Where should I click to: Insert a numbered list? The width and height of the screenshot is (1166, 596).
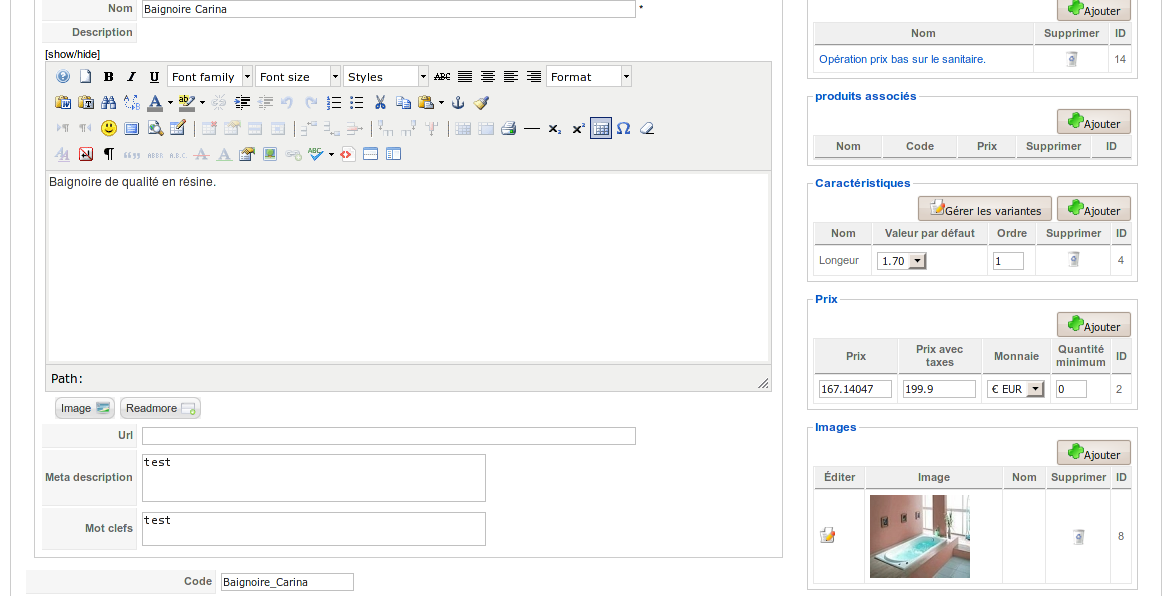pyautogui.click(x=335, y=103)
